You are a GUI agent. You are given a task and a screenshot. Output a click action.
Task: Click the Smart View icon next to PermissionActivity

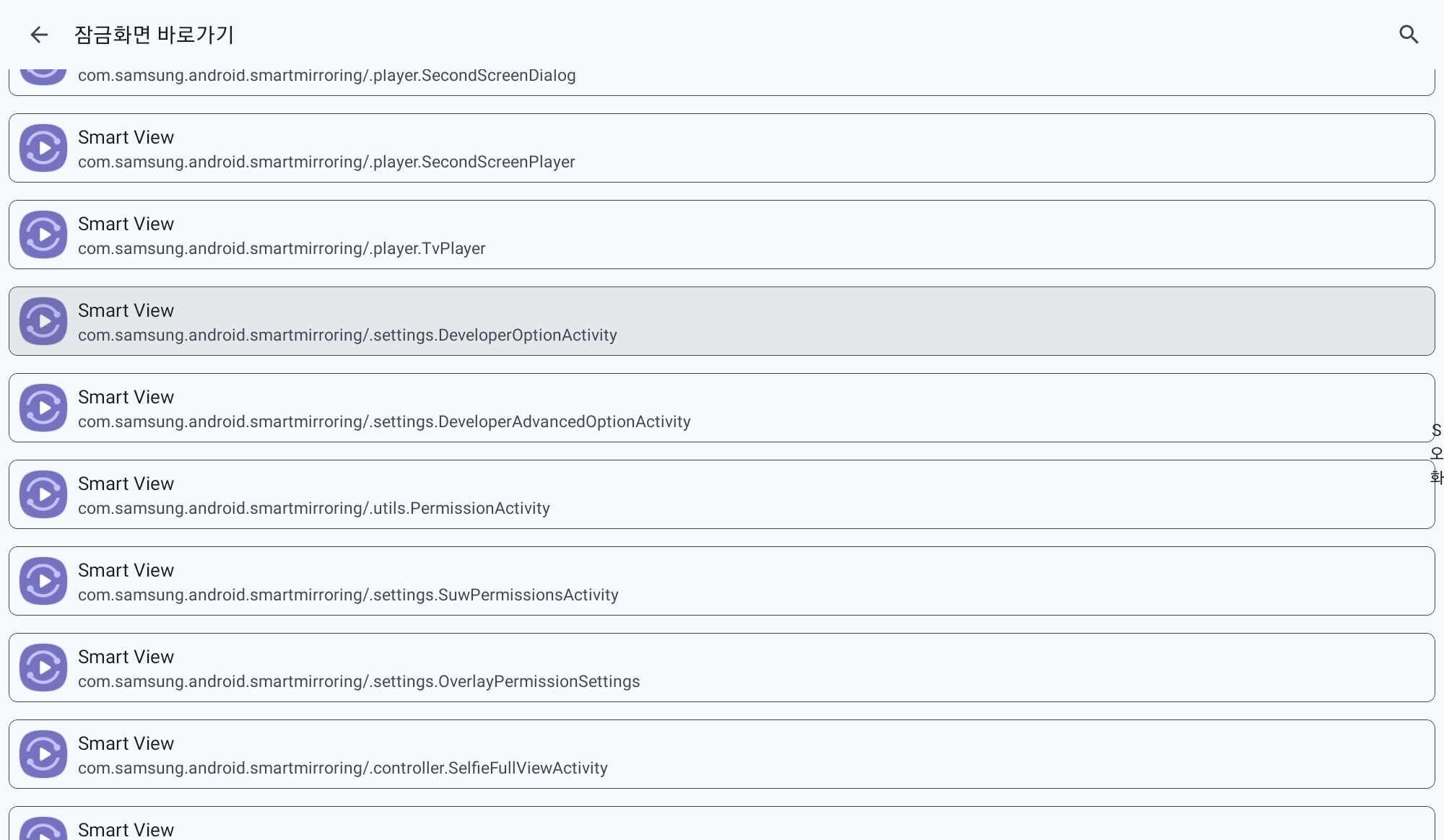pyautogui.click(x=43, y=494)
